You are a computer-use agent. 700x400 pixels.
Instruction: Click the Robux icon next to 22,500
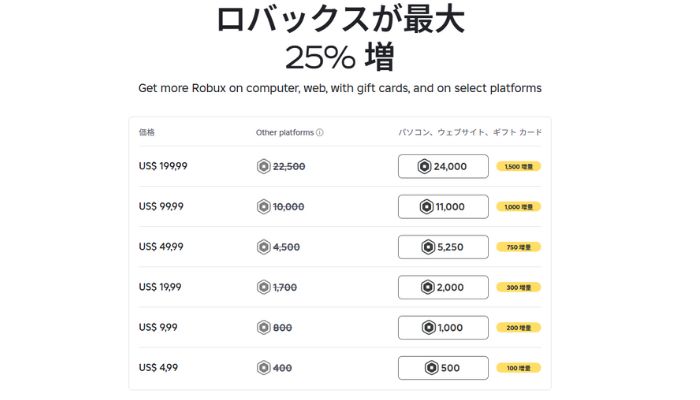tap(264, 167)
